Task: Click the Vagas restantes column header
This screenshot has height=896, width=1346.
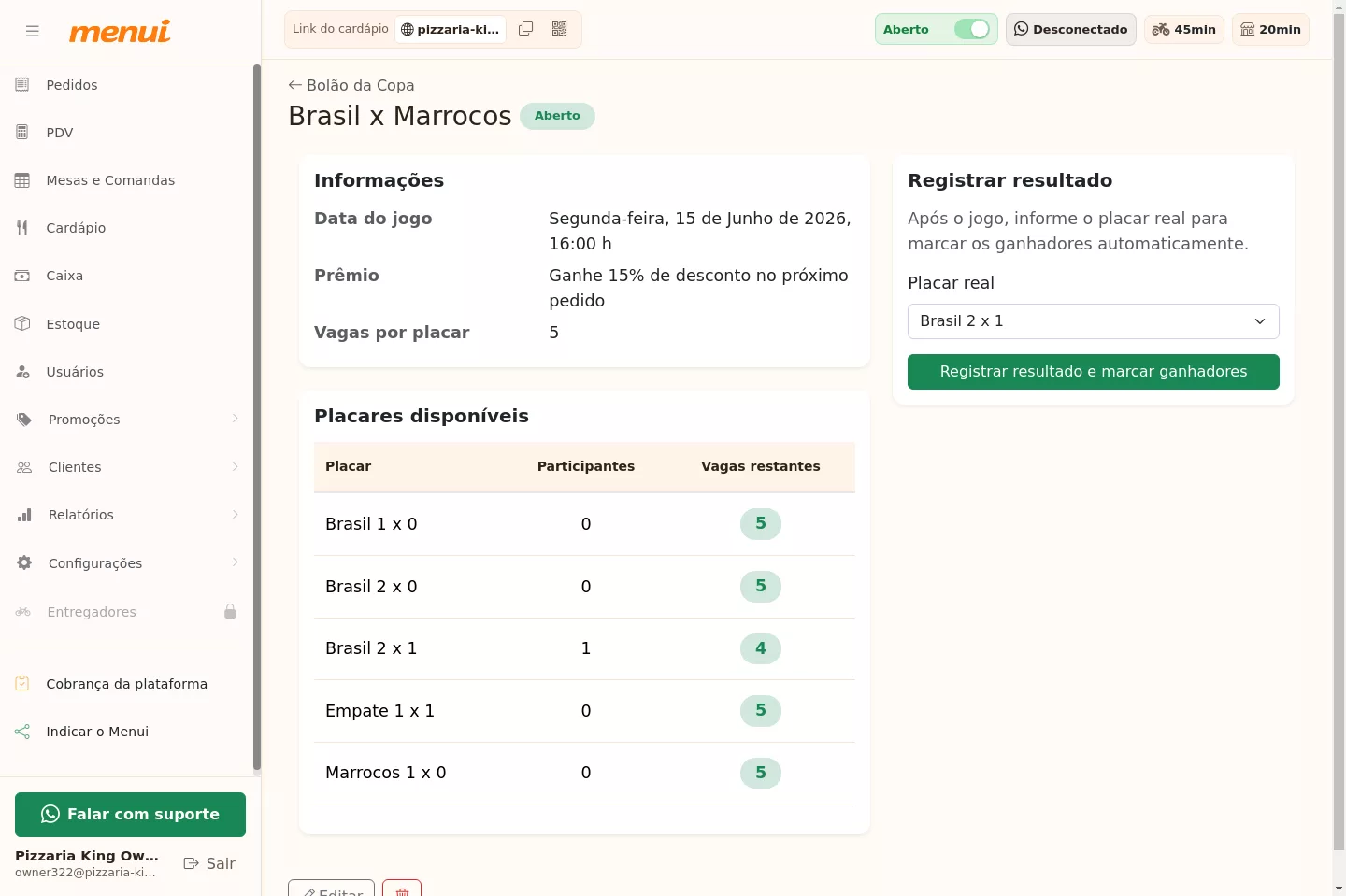Action: pos(760,466)
